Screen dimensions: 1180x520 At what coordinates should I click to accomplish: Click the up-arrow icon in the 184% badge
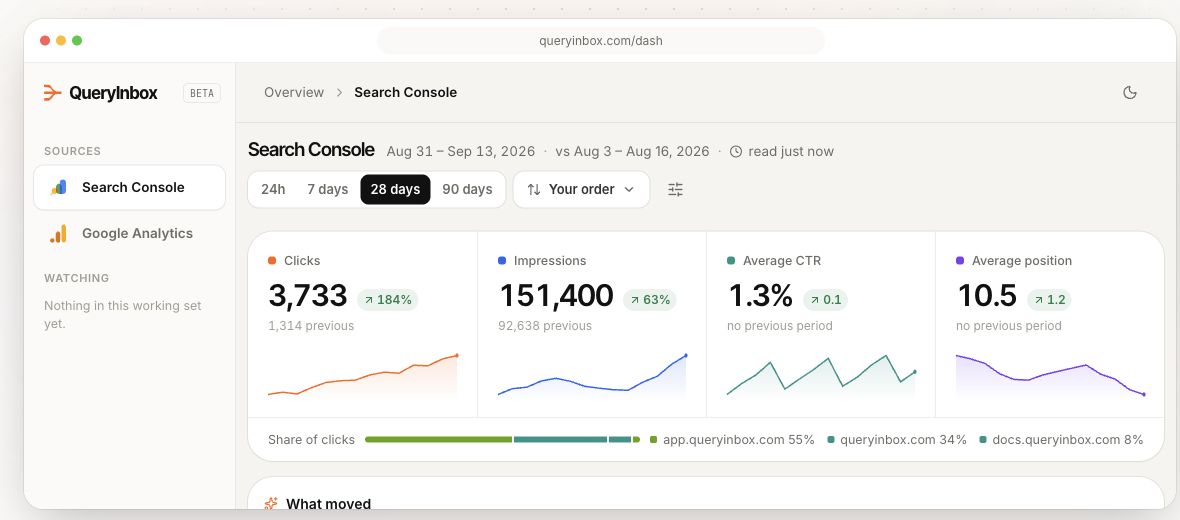coord(369,300)
